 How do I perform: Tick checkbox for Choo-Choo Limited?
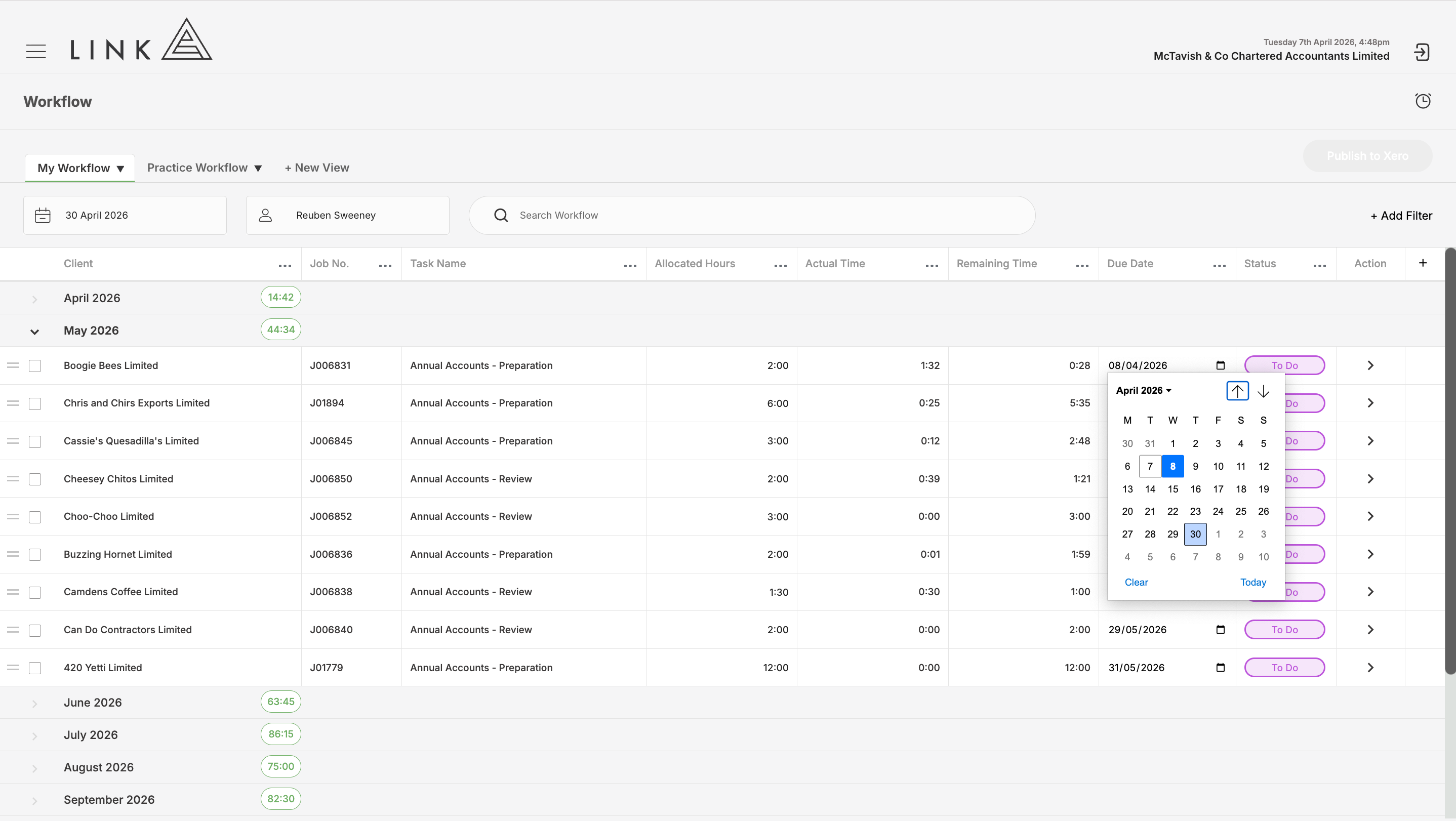click(x=35, y=517)
